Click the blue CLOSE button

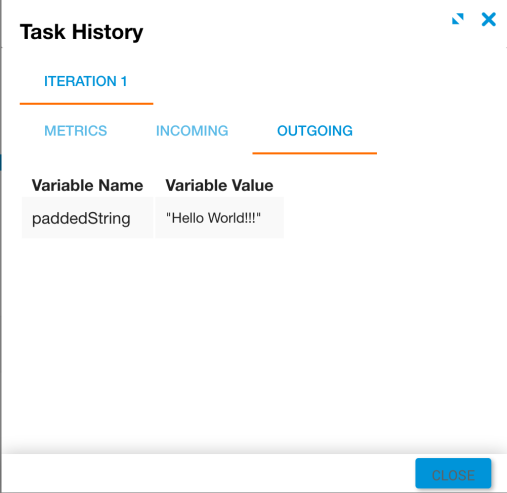[453, 473]
